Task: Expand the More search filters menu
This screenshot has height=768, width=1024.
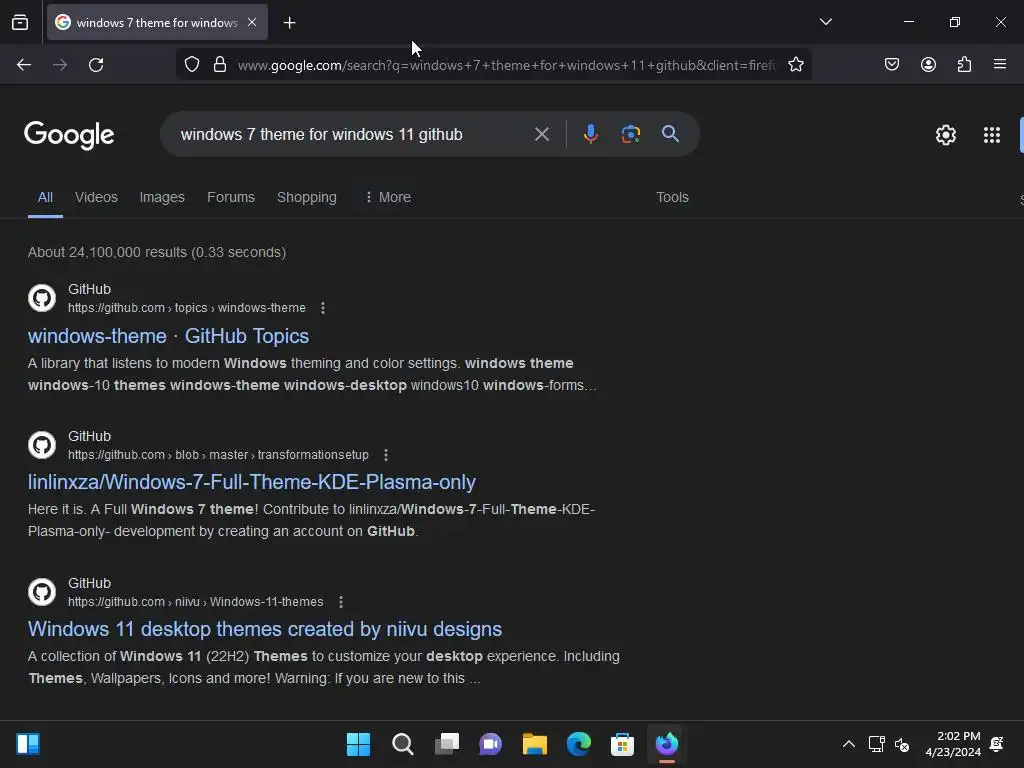Action: coord(388,197)
